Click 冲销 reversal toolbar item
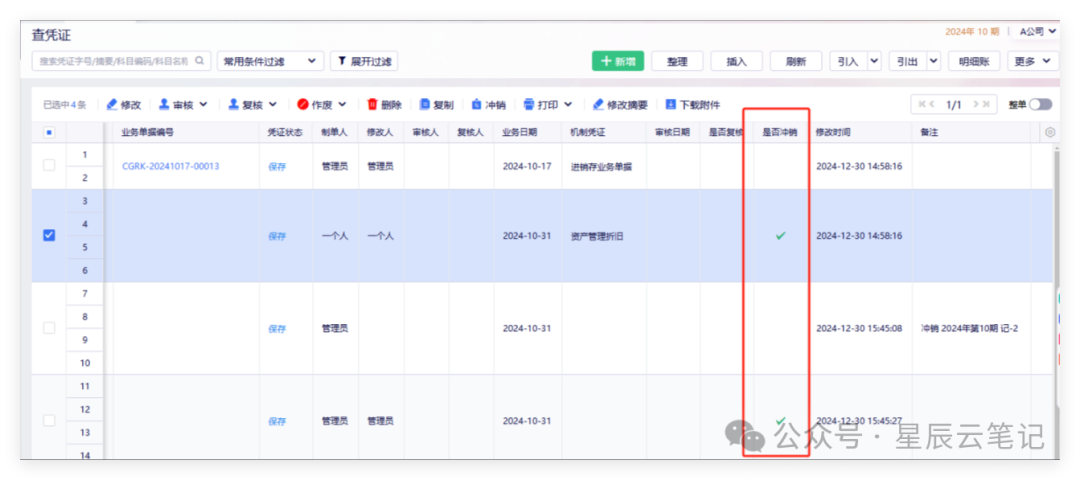 [489, 105]
